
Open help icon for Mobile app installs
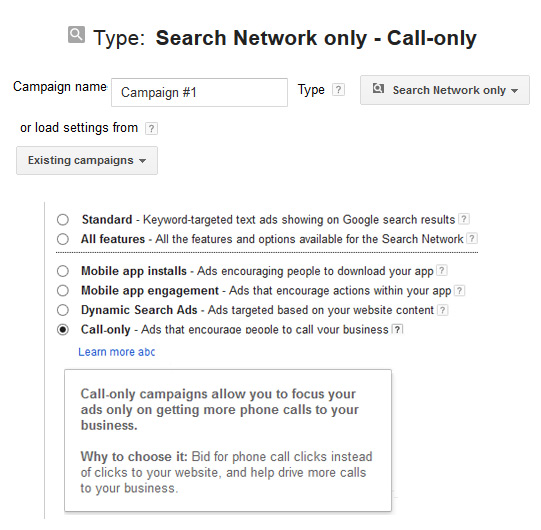coord(442,270)
